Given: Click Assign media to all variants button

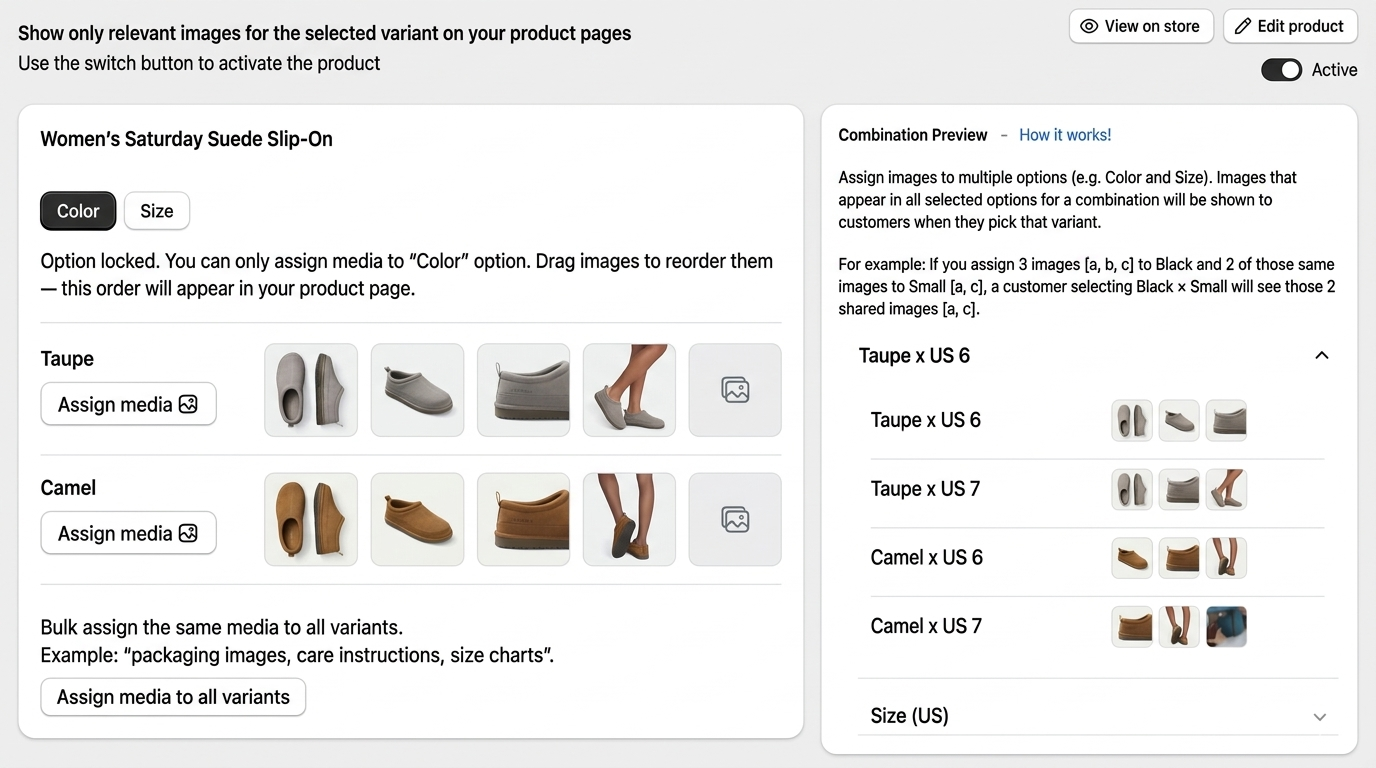Looking at the screenshot, I should click(173, 697).
